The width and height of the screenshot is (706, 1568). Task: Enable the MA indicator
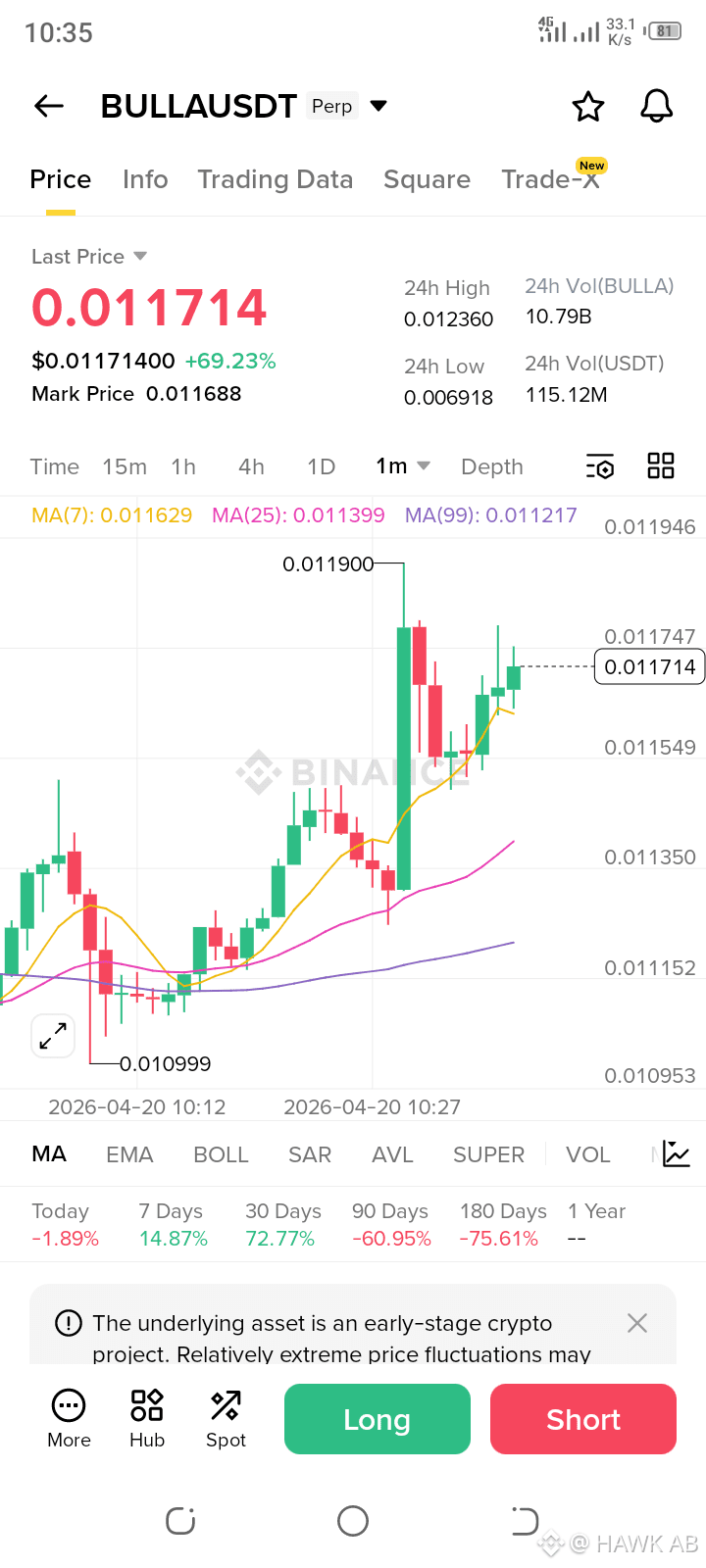point(49,1154)
